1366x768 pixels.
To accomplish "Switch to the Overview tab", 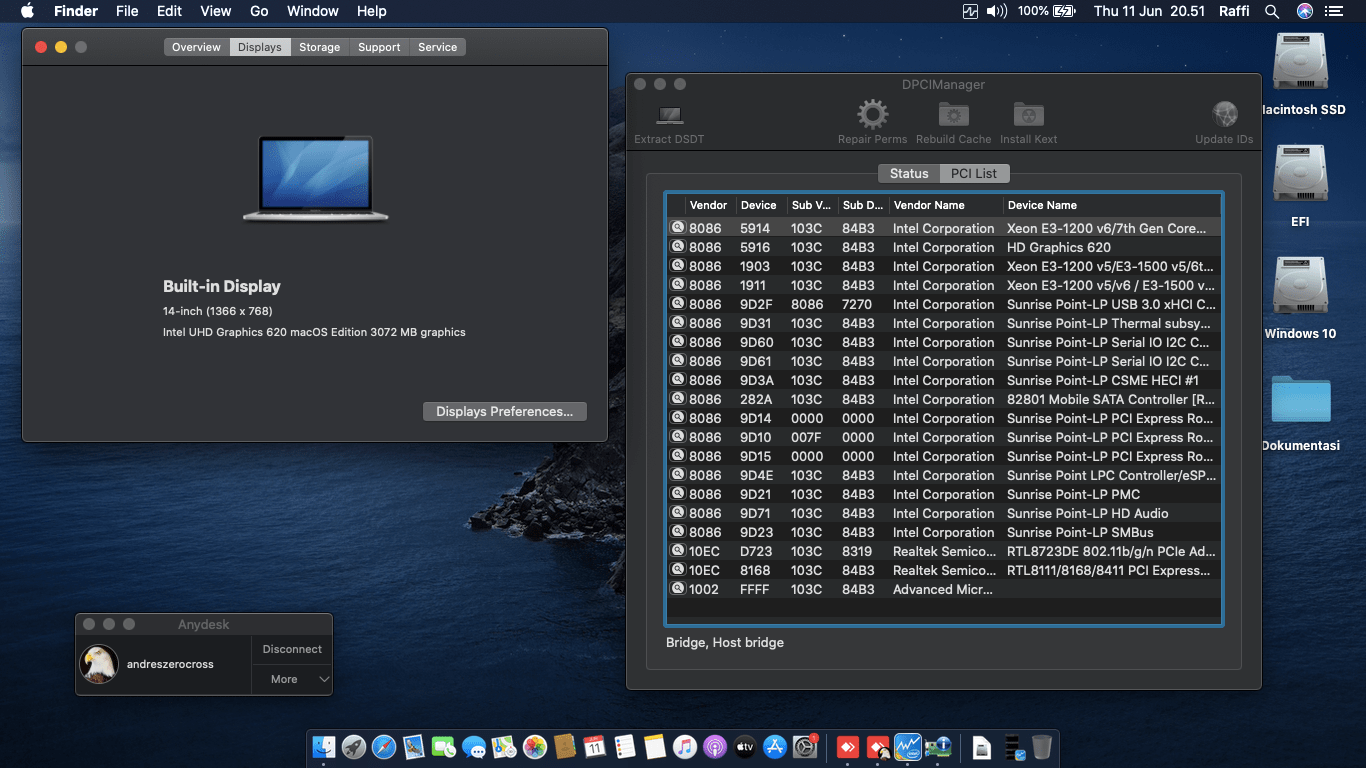I will point(196,47).
